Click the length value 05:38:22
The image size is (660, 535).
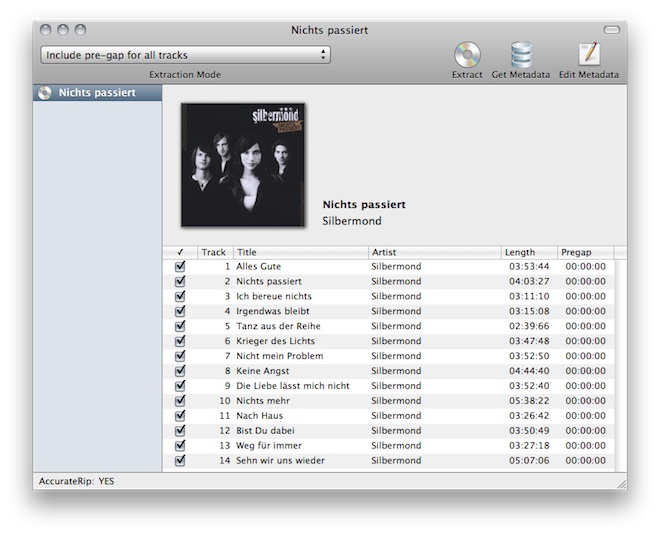click(529, 401)
